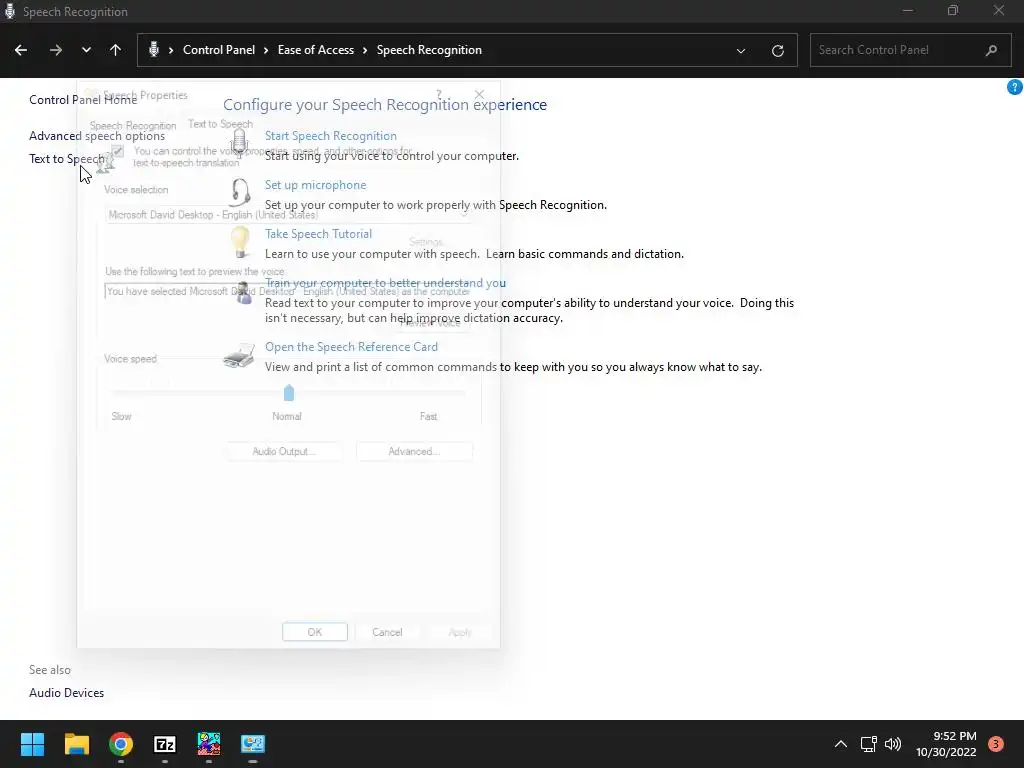The width and height of the screenshot is (1024, 768).
Task: Open Google Chrome from taskbar
Action: 121,744
